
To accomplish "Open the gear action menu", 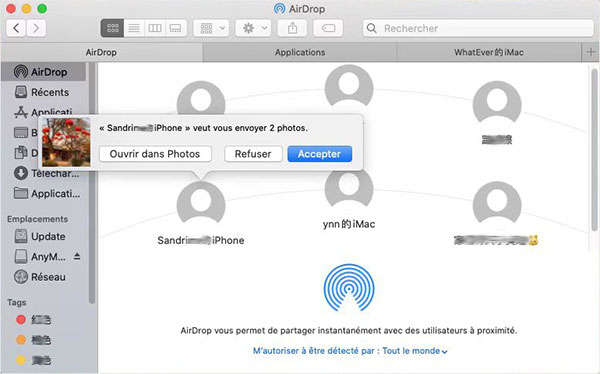I will pyautogui.click(x=253, y=28).
